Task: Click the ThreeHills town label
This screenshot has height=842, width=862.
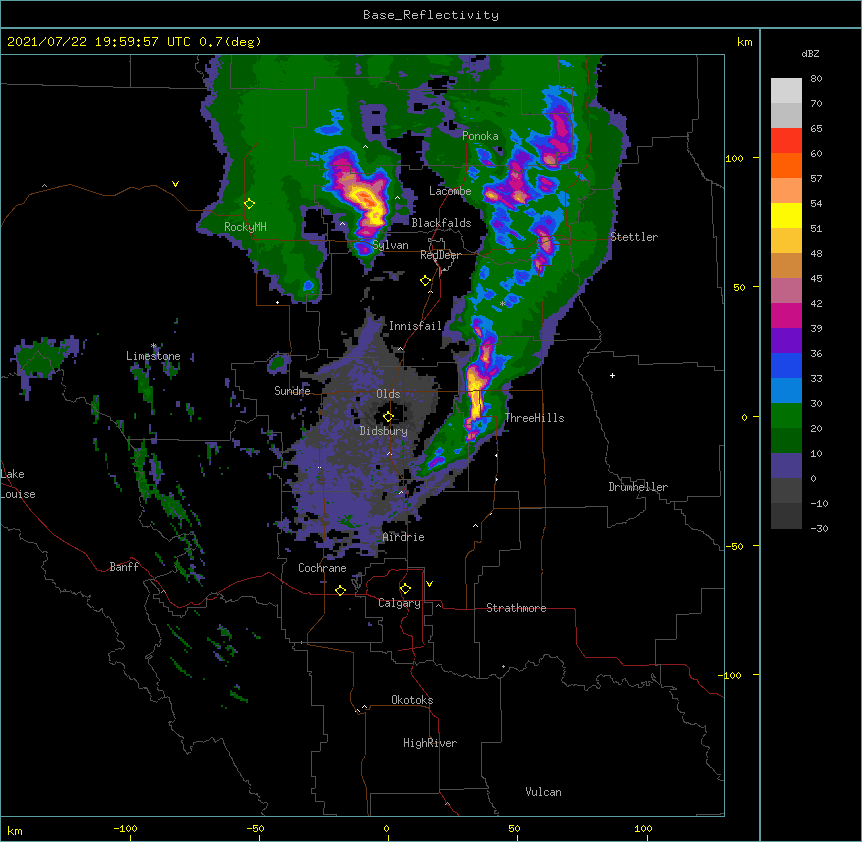Action: pos(534,418)
